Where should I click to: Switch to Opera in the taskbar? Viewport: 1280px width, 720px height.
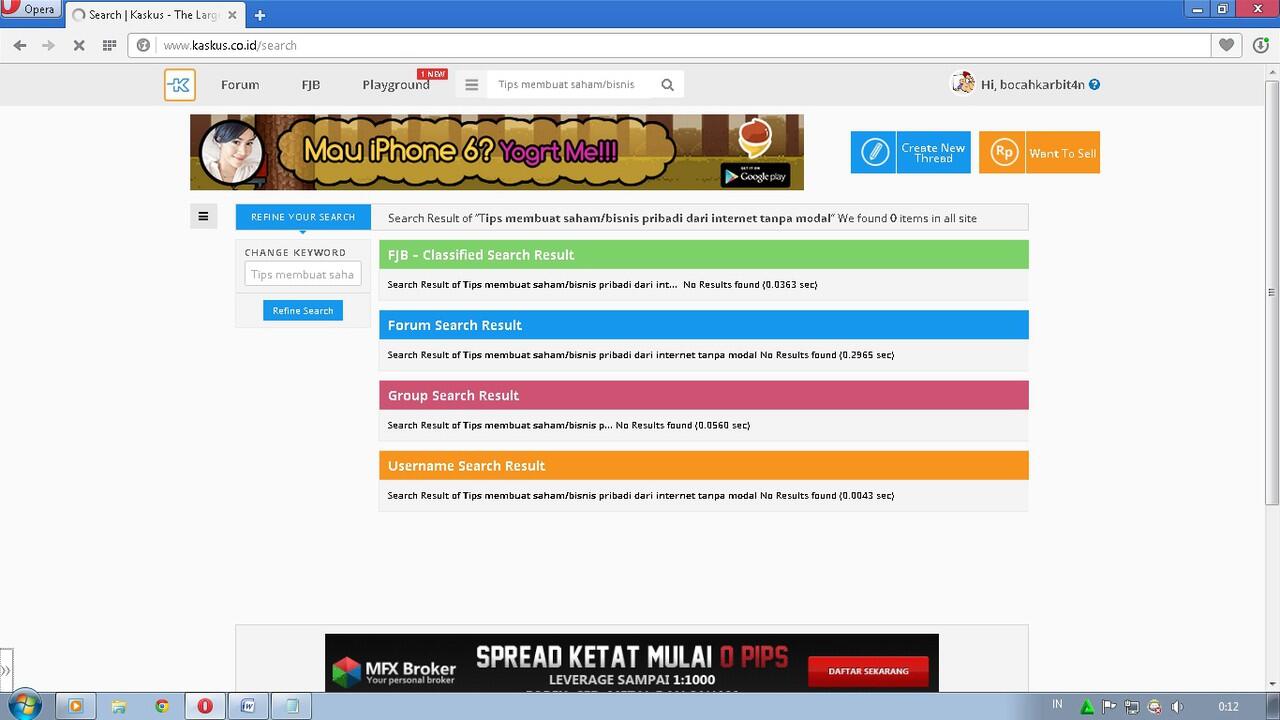click(x=205, y=706)
